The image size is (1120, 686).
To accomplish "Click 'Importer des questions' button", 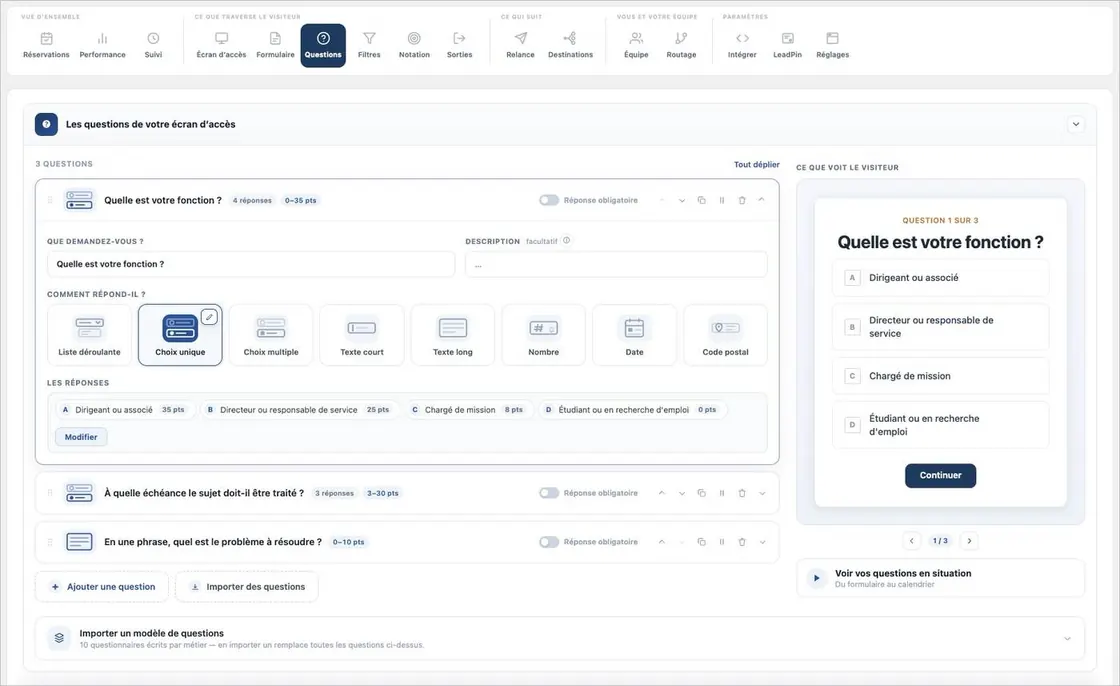I will (x=247, y=587).
